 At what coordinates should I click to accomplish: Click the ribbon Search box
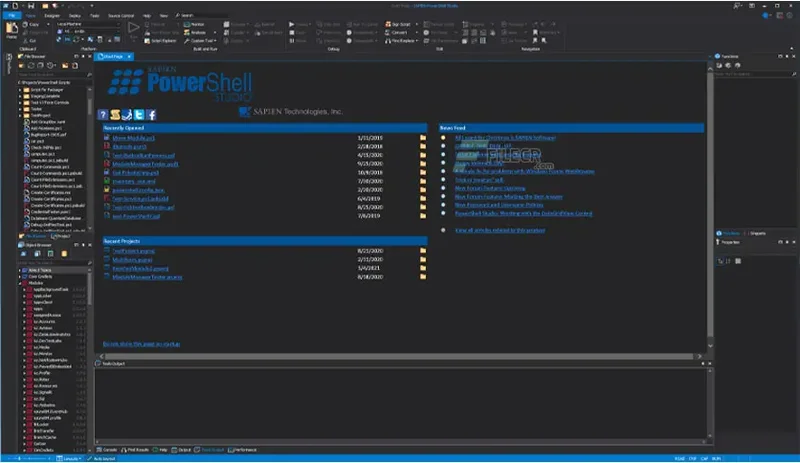click(x=204, y=15)
